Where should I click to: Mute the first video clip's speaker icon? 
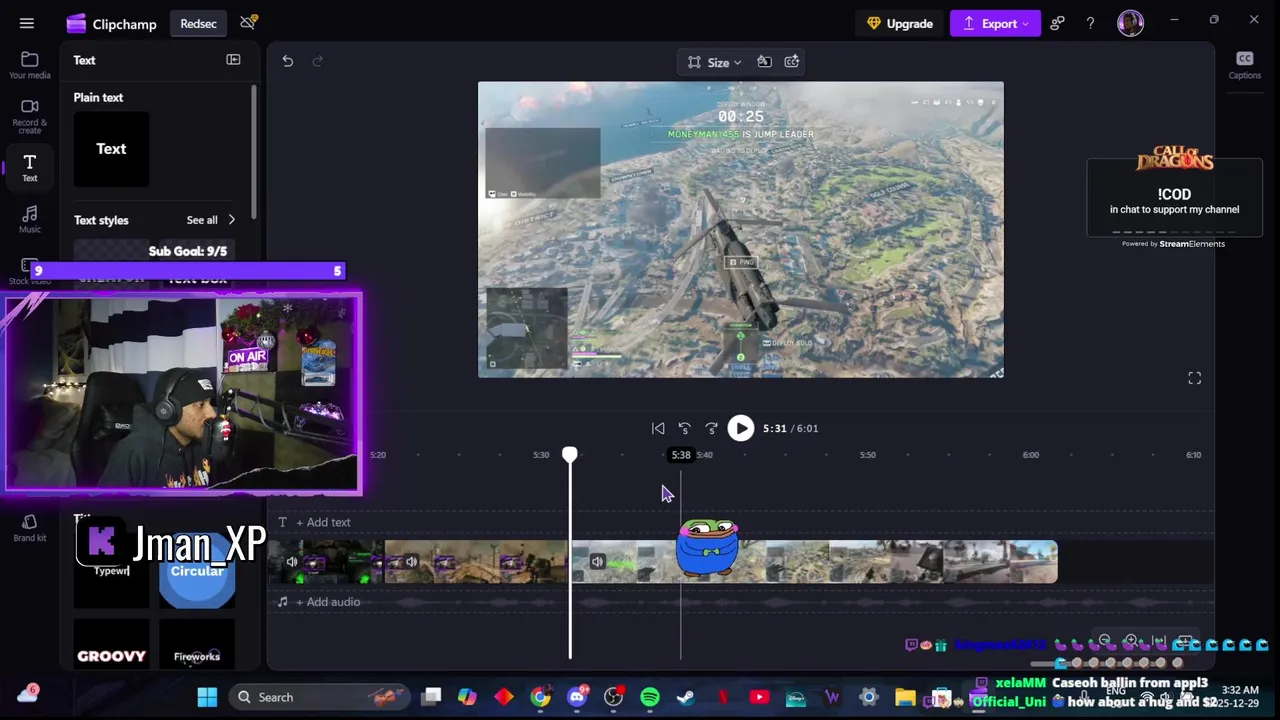point(291,562)
